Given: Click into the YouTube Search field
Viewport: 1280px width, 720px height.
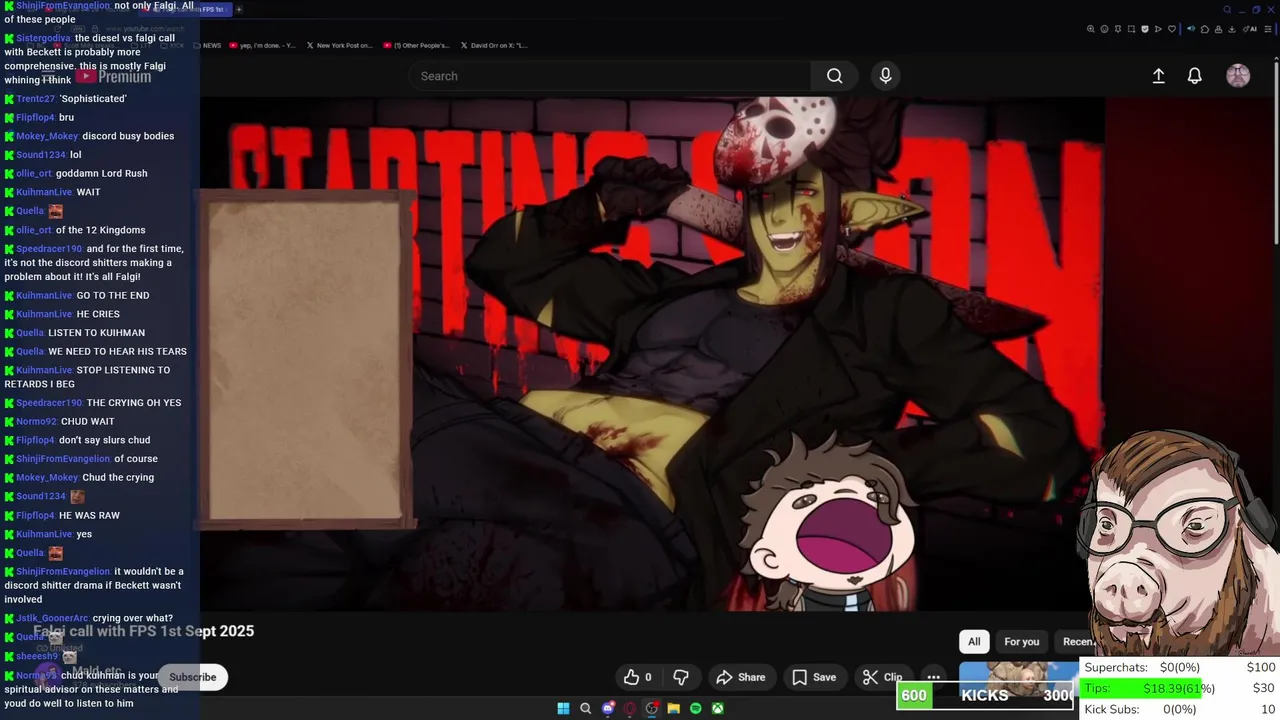Looking at the screenshot, I should tap(610, 76).
